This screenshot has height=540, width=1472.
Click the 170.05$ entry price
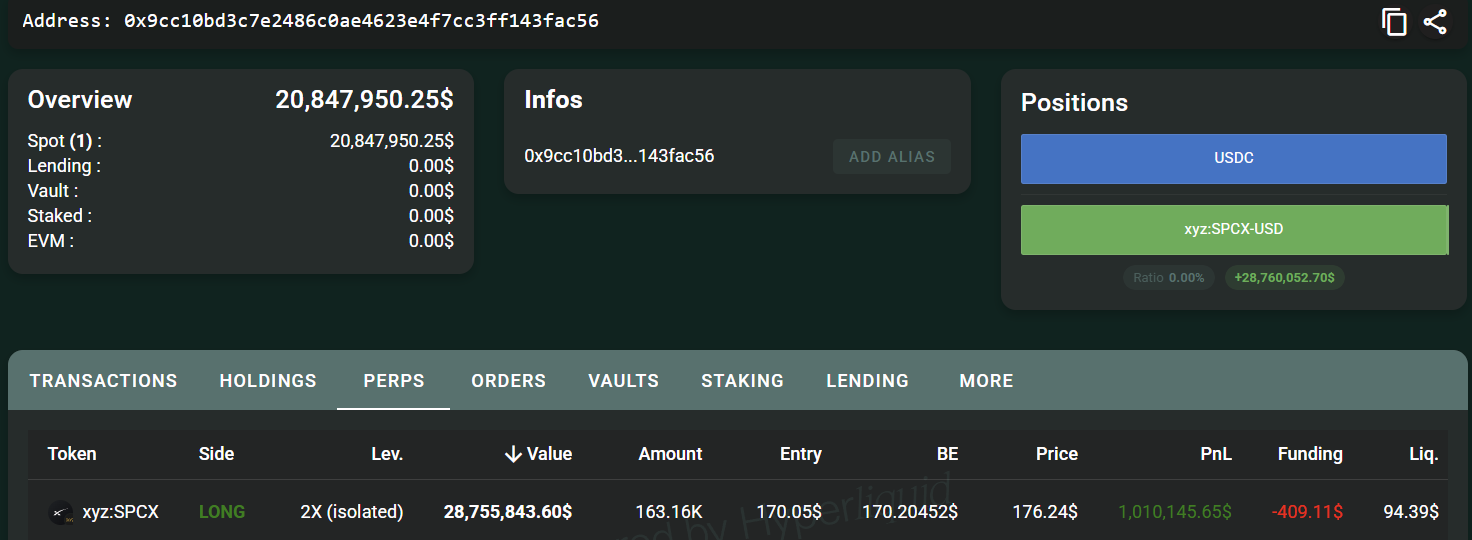coord(789,512)
